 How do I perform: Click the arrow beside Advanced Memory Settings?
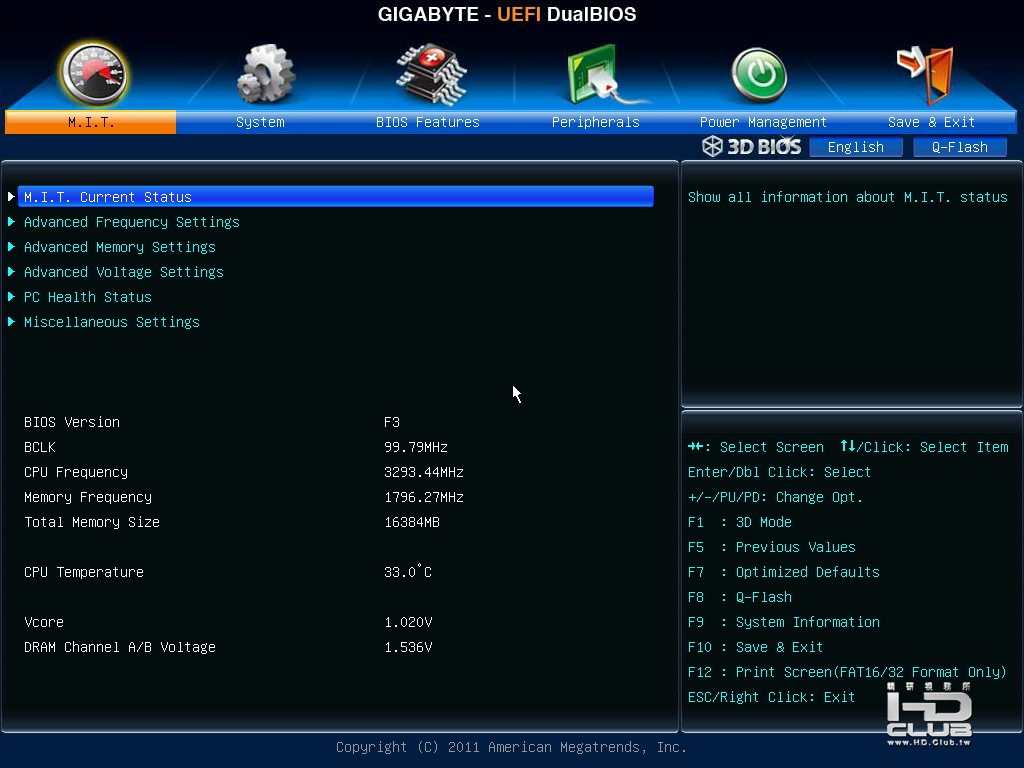click(x=11, y=247)
